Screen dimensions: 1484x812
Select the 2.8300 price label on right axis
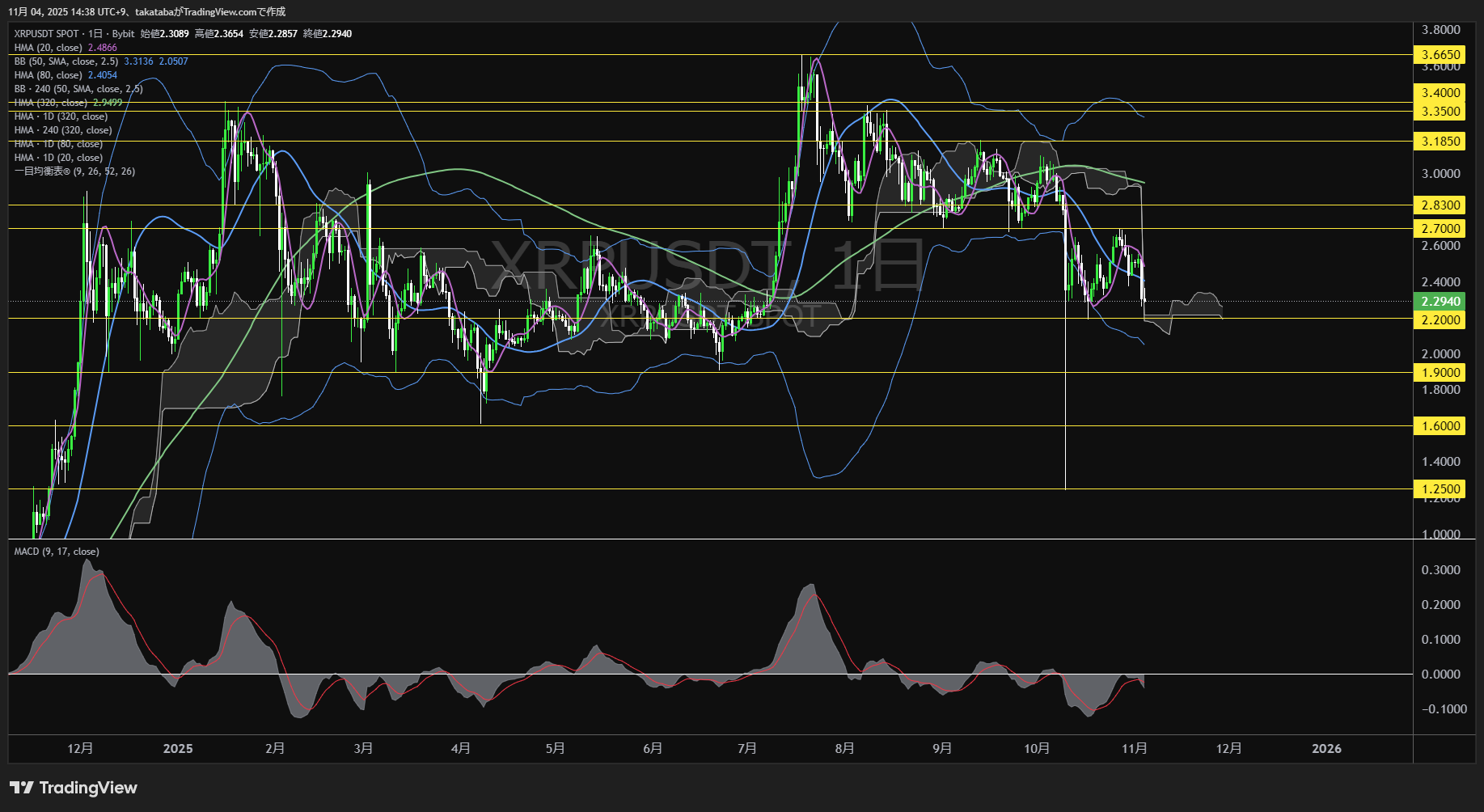click(x=1440, y=205)
